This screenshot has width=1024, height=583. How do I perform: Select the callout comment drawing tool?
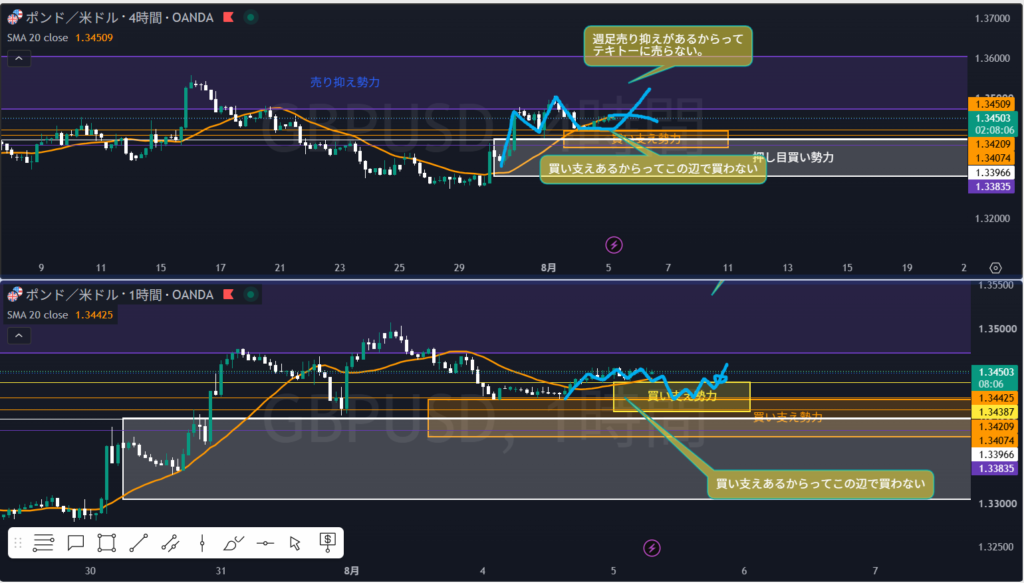[x=76, y=543]
